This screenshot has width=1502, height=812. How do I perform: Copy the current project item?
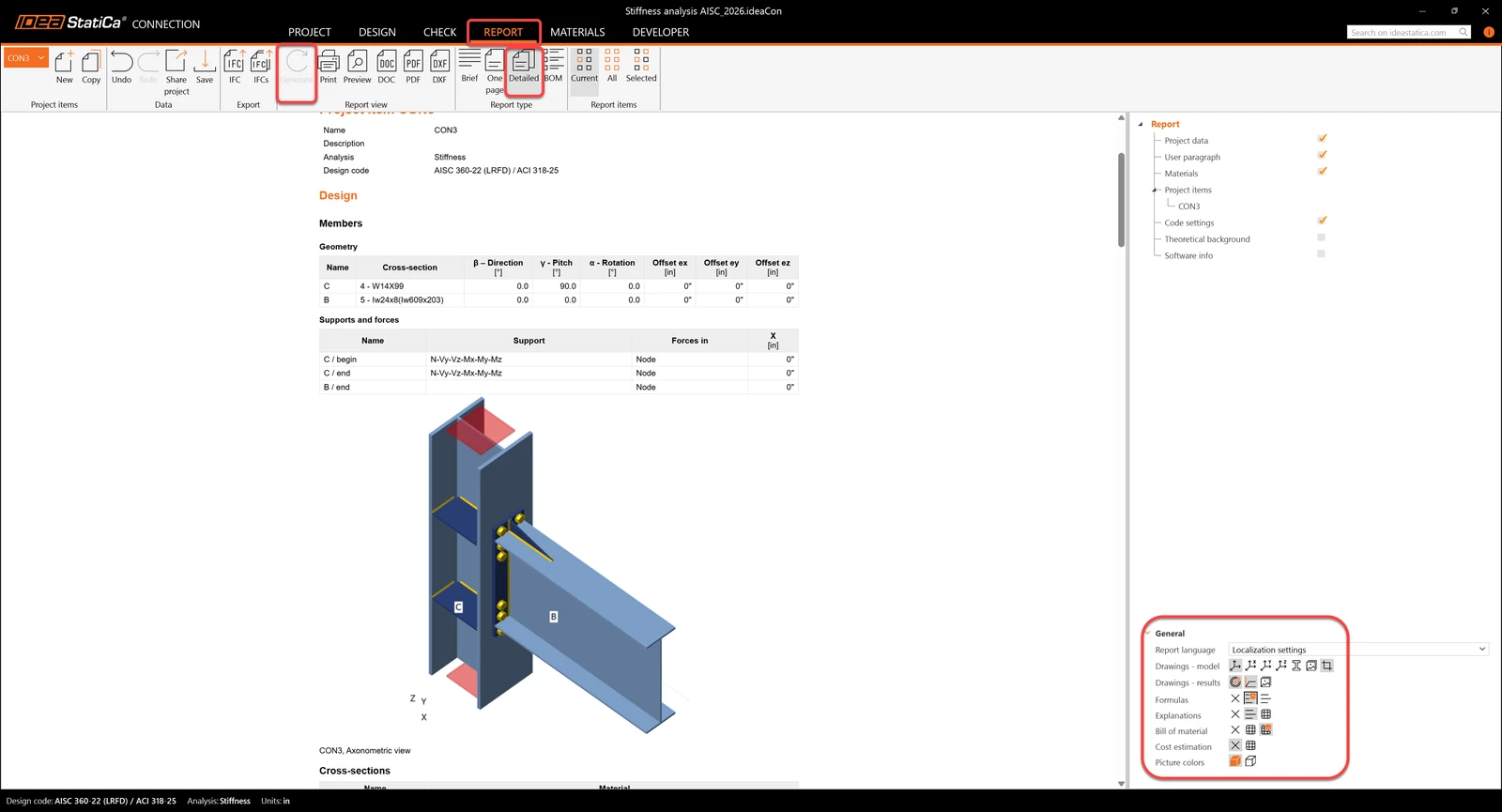(x=91, y=68)
